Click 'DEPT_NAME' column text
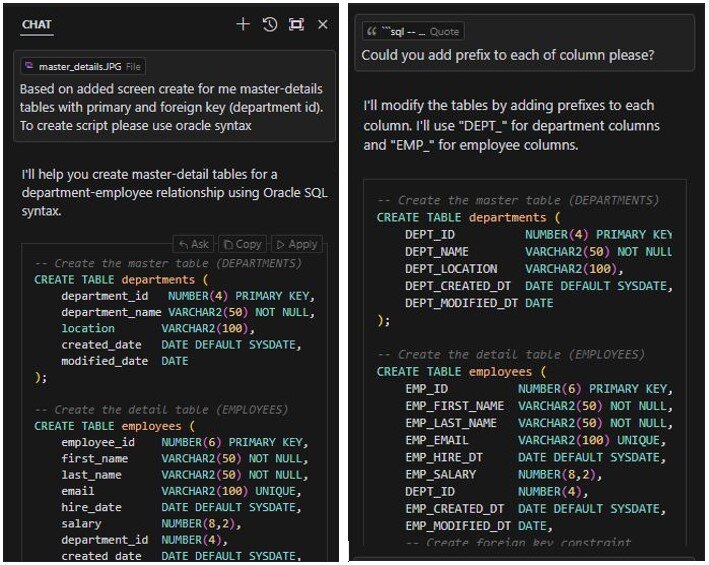The height and width of the screenshot is (565, 709). point(437,252)
